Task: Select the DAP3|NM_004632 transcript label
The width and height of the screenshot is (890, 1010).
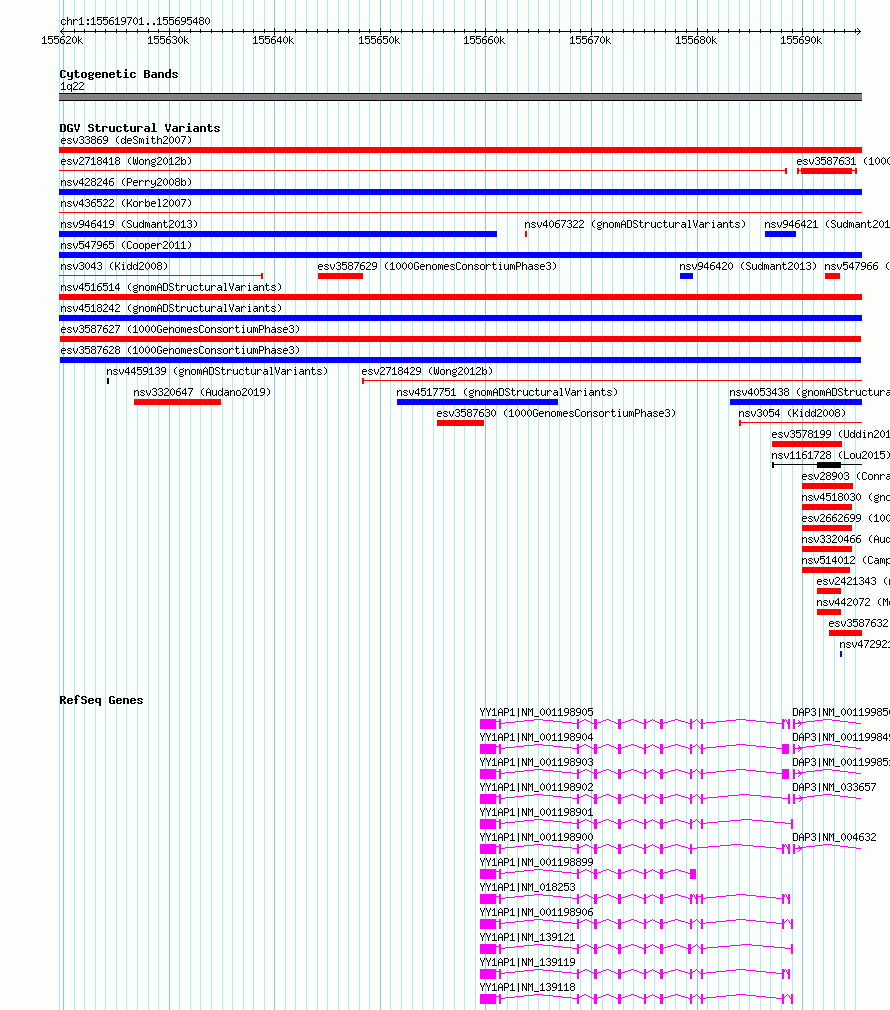Action: coord(834,837)
